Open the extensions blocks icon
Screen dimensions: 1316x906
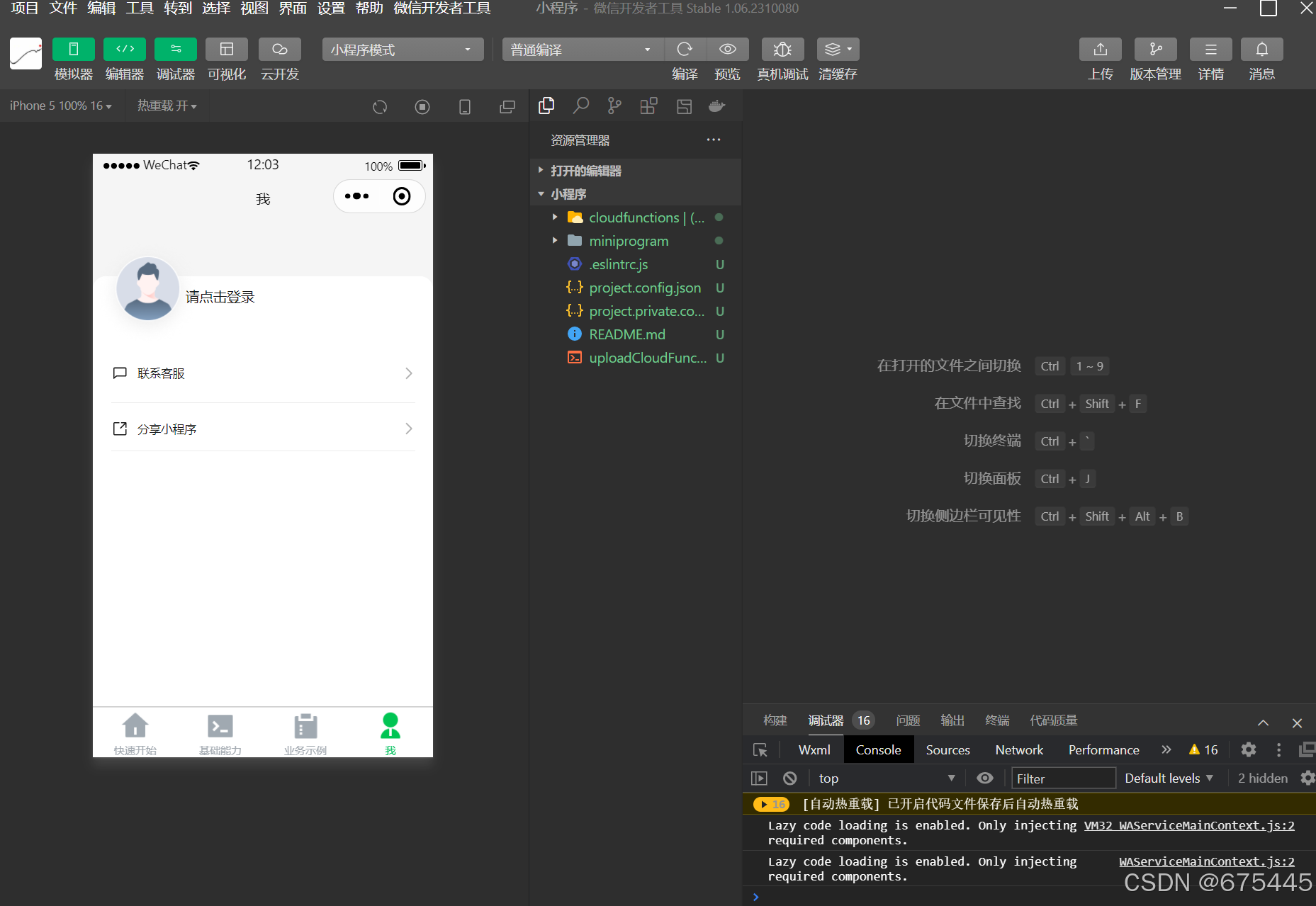point(648,106)
